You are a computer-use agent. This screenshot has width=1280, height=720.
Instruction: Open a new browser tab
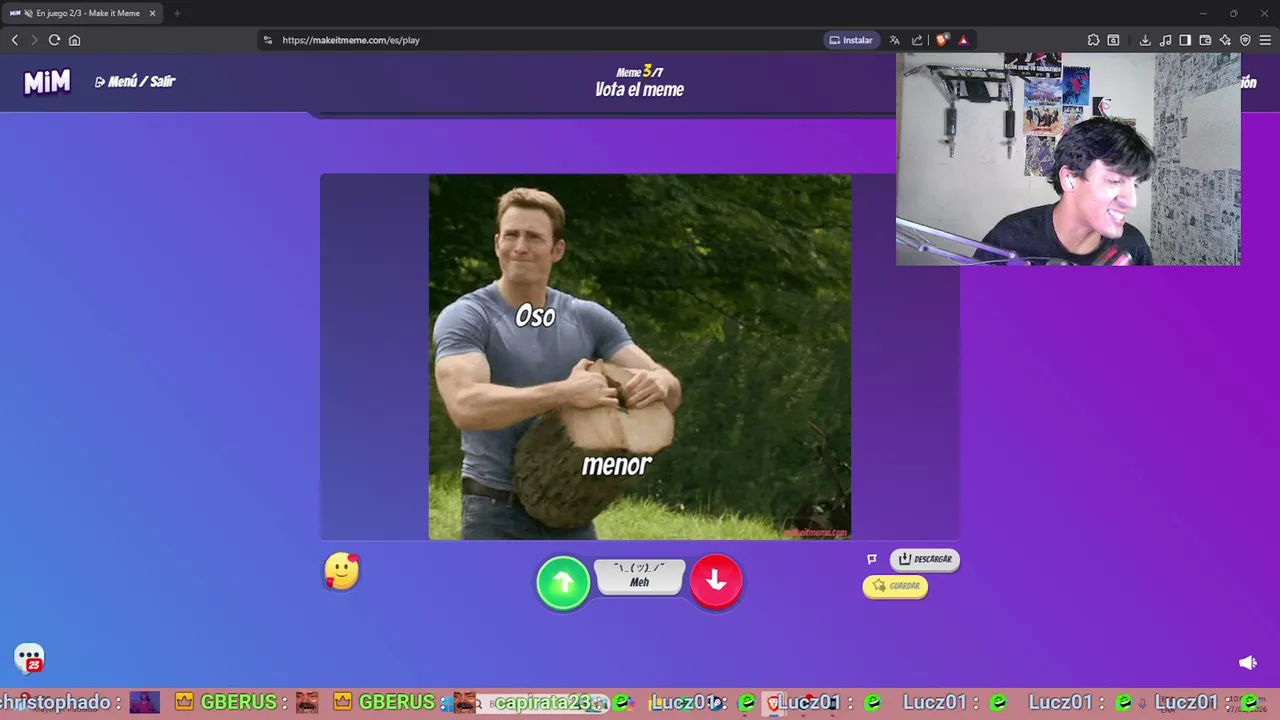pos(177,13)
